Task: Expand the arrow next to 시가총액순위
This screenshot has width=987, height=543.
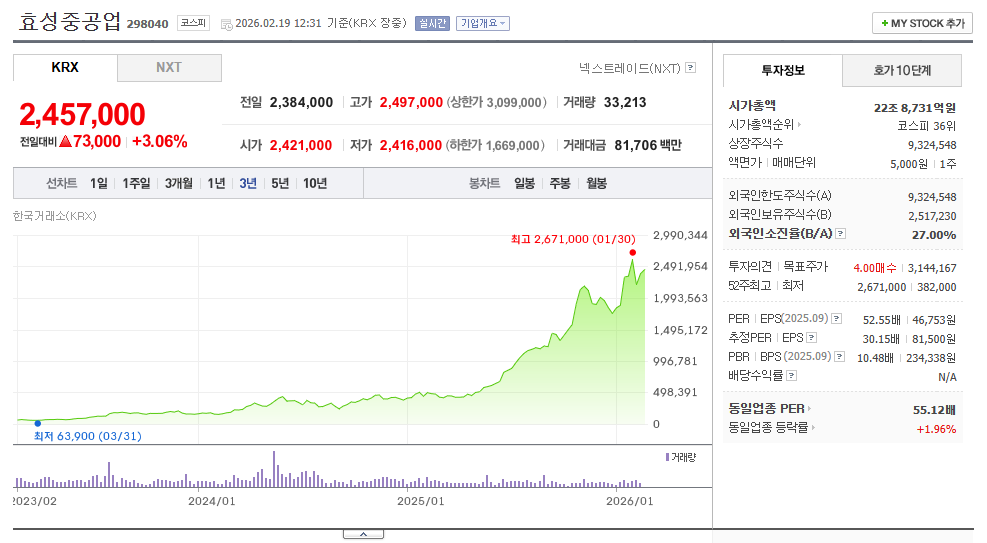Action: click(799, 125)
